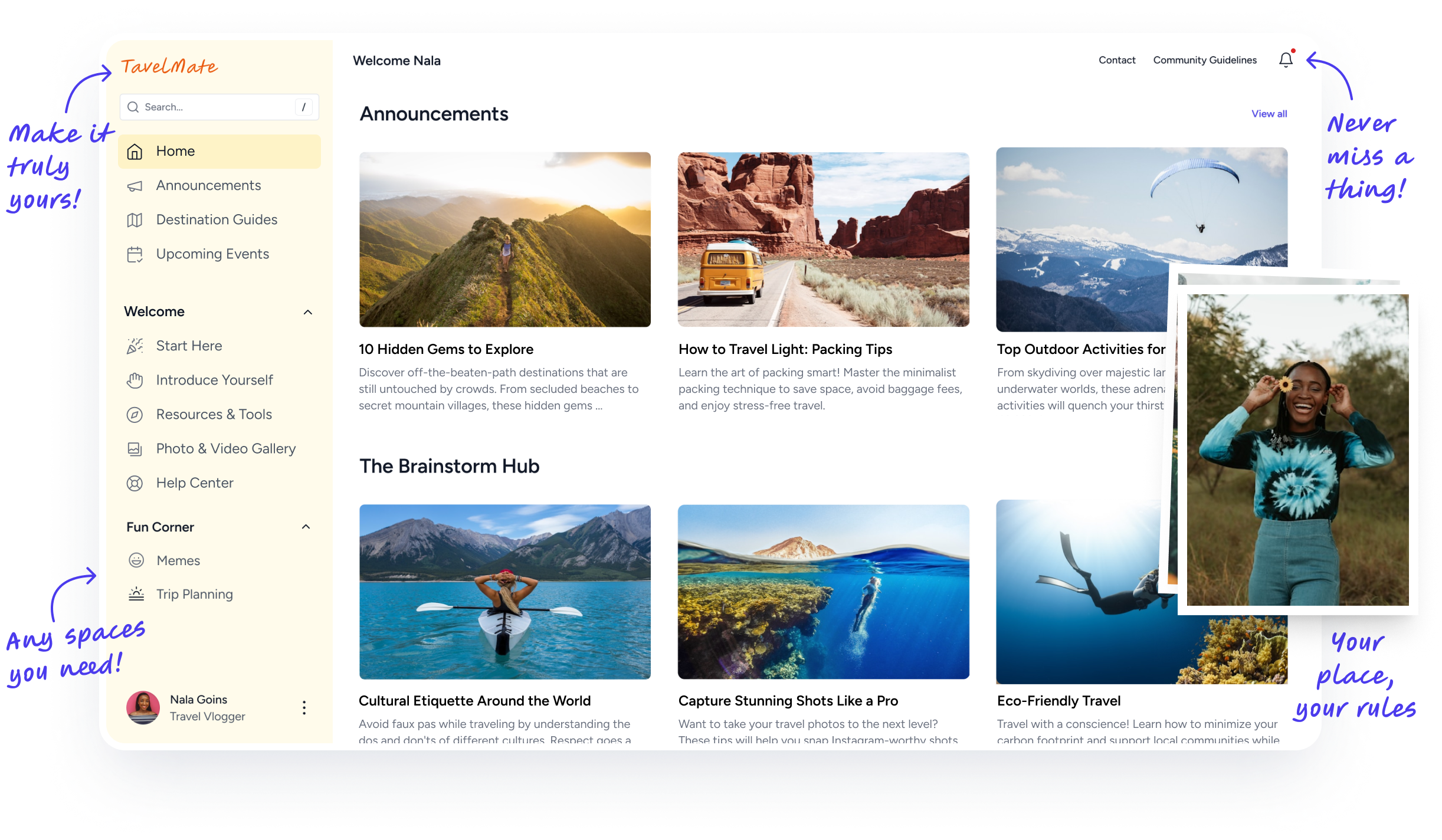Click the kayaker on lake thumbnail

(x=505, y=592)
